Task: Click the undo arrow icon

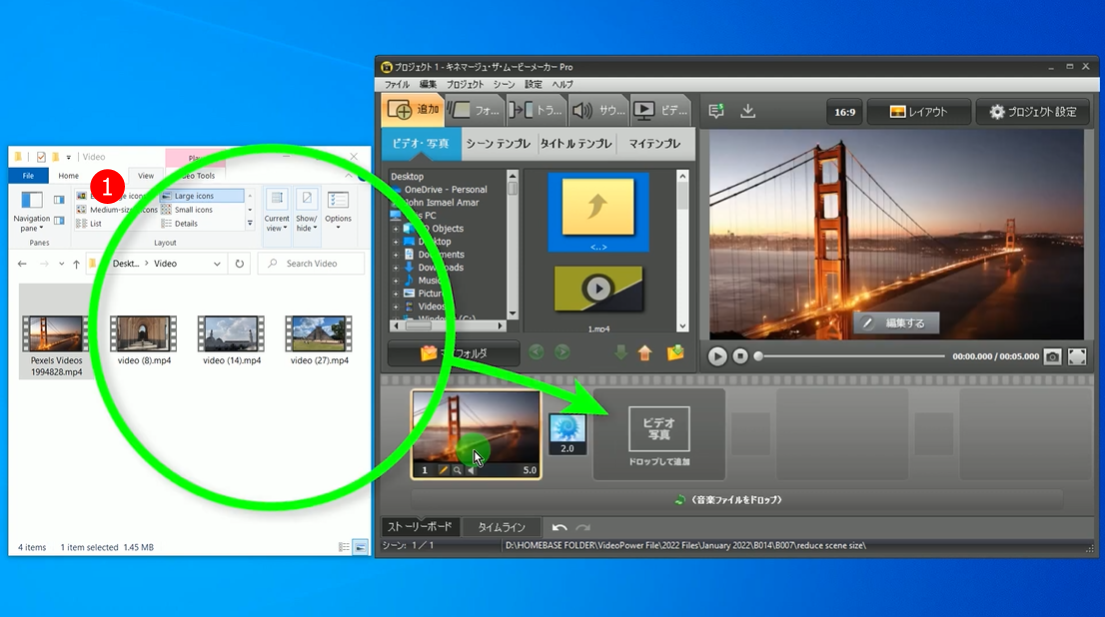Action: [560, 527]
